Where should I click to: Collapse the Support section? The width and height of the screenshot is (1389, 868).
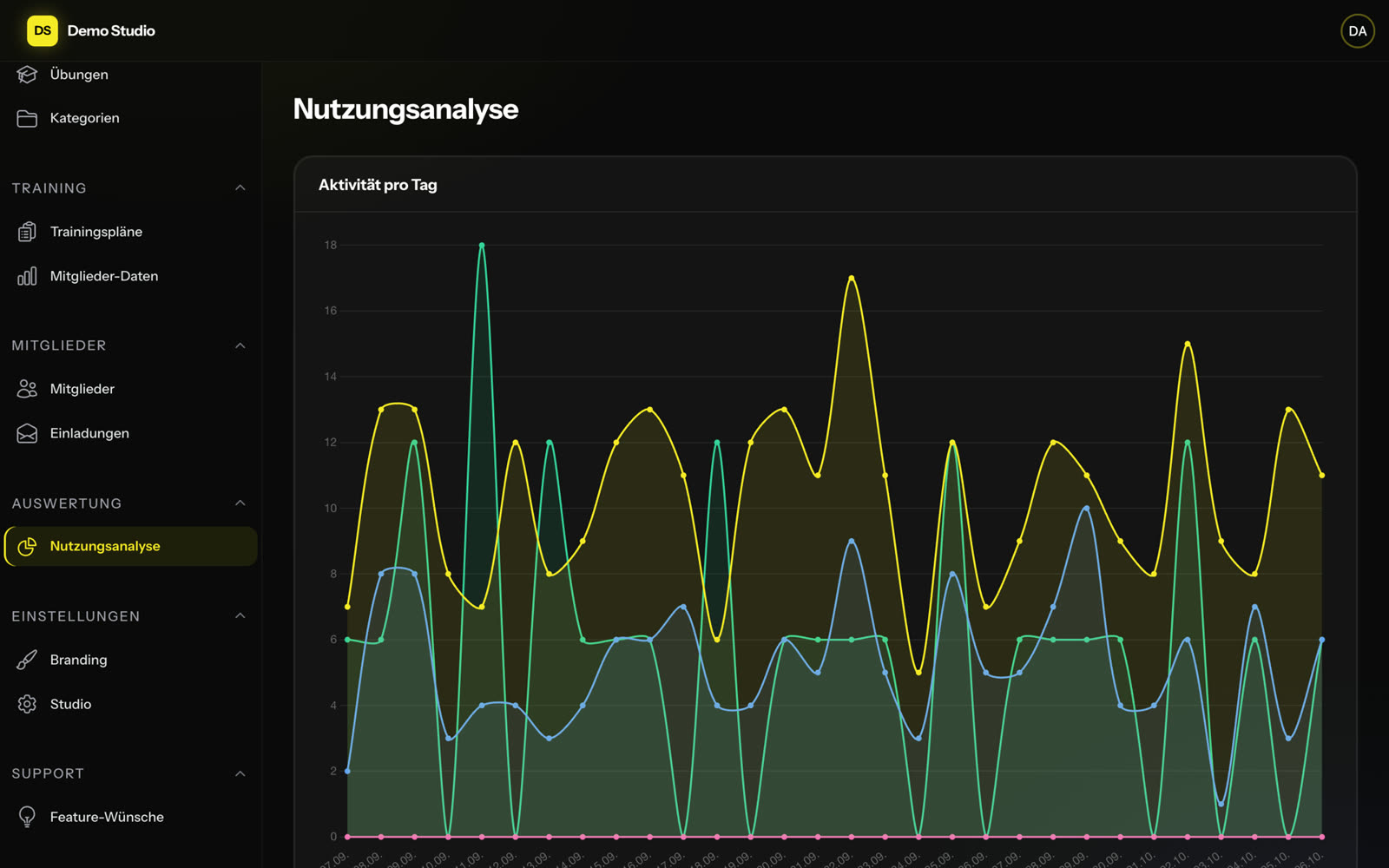coord(240,773)
